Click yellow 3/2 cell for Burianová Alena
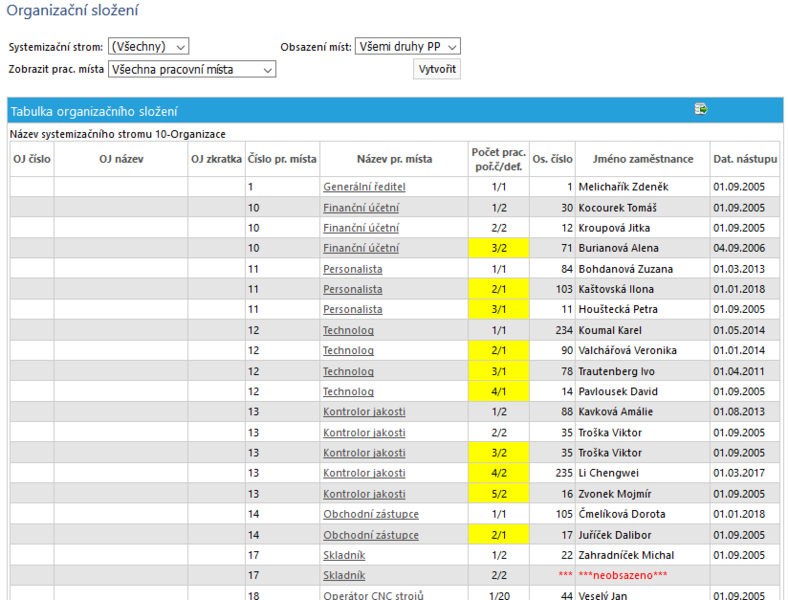The image size is (788, 600). 499,248
